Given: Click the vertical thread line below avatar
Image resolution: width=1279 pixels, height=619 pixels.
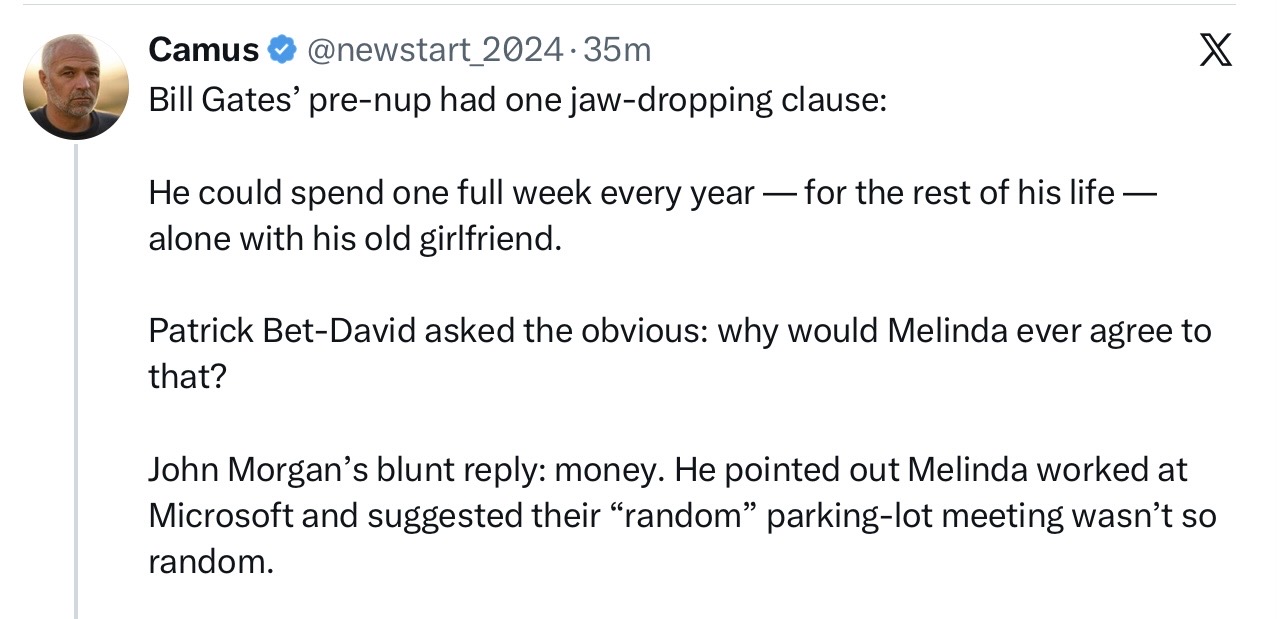Looking at the screenshot, I should (x=76, y=380).
